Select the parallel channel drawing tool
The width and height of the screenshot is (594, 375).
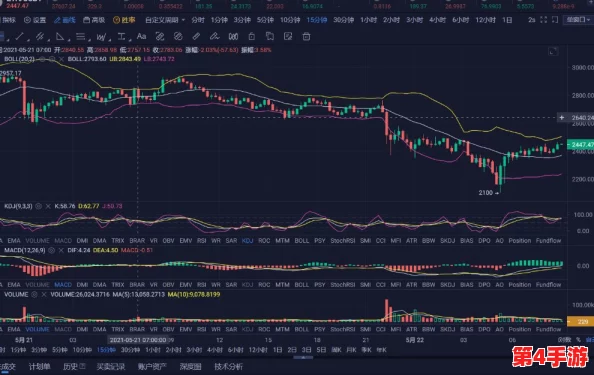[x=39, y=36]
